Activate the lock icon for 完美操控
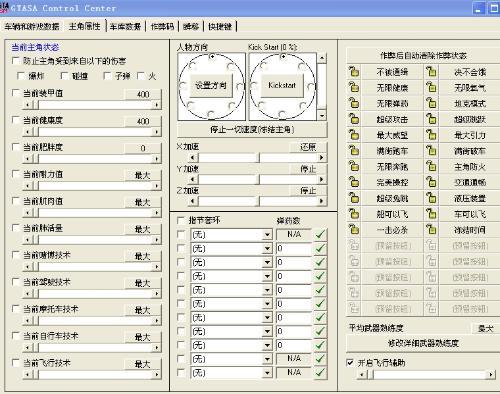Image resolution: width=500 pixels, height=394 pixels. pos(354,182)
